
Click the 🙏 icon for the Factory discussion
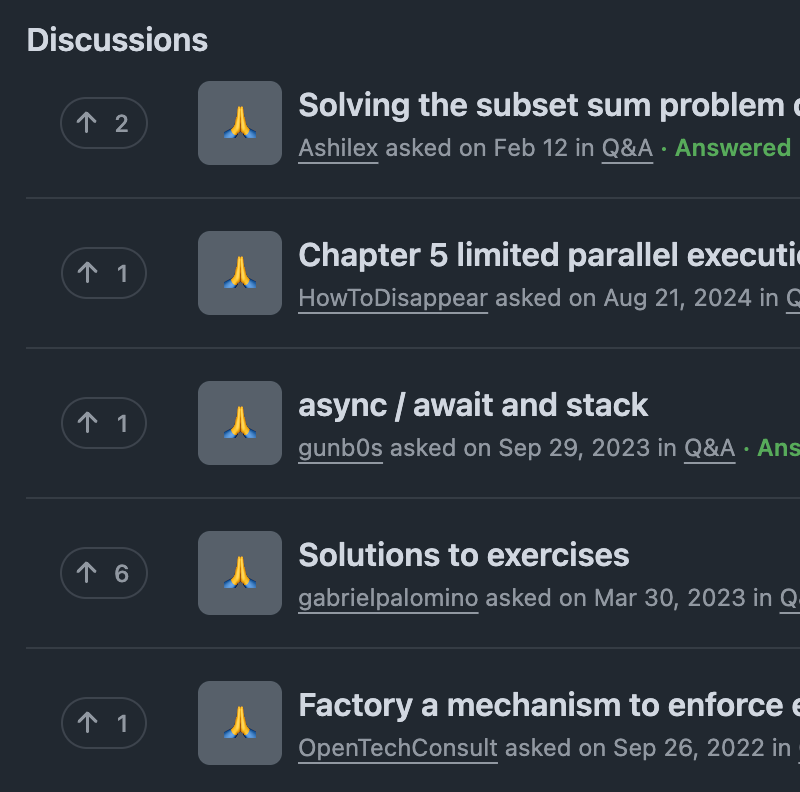click(x=239, y=723)
